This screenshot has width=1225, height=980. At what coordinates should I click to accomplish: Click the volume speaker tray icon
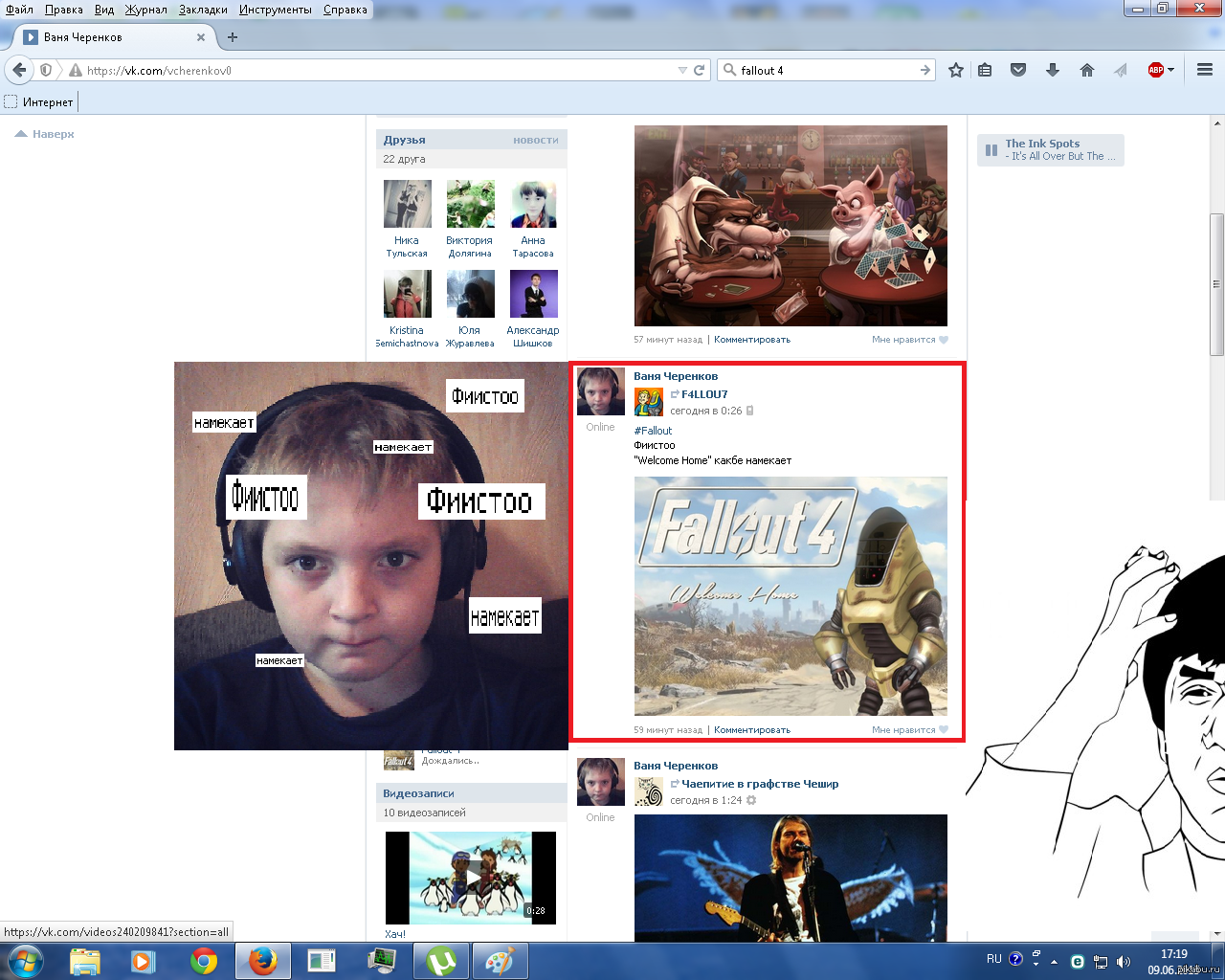pyautogui.click(x=1124, y=962)
